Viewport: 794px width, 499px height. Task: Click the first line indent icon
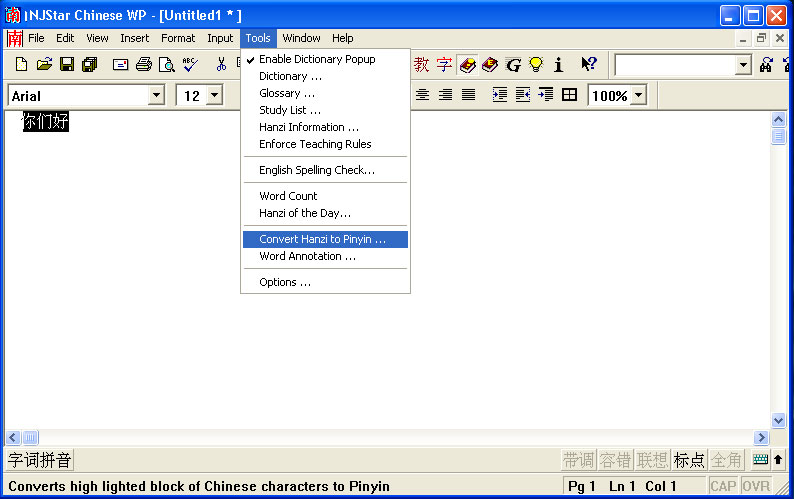(545, 95)
